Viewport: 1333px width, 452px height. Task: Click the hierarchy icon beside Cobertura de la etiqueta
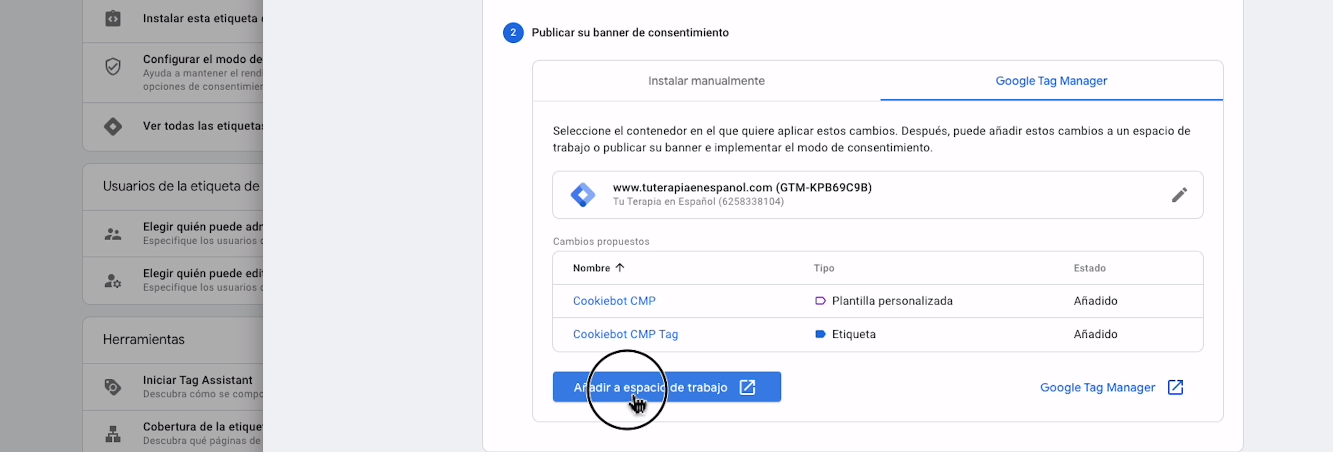[x=113, y=433]
